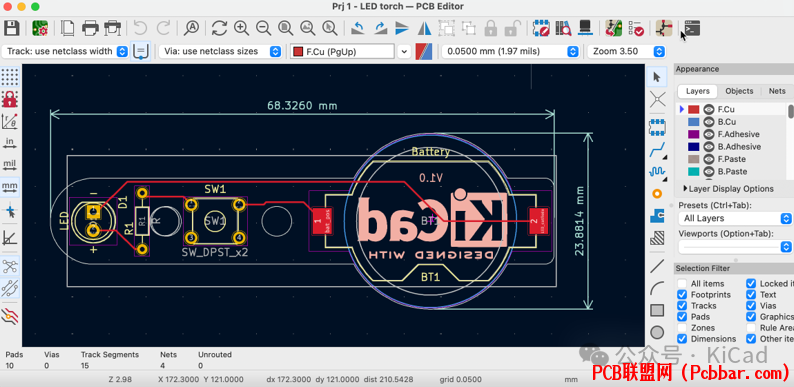Open the grid size dropdown
This screenshot has width=794, height=387.
[x=510, y=51]
